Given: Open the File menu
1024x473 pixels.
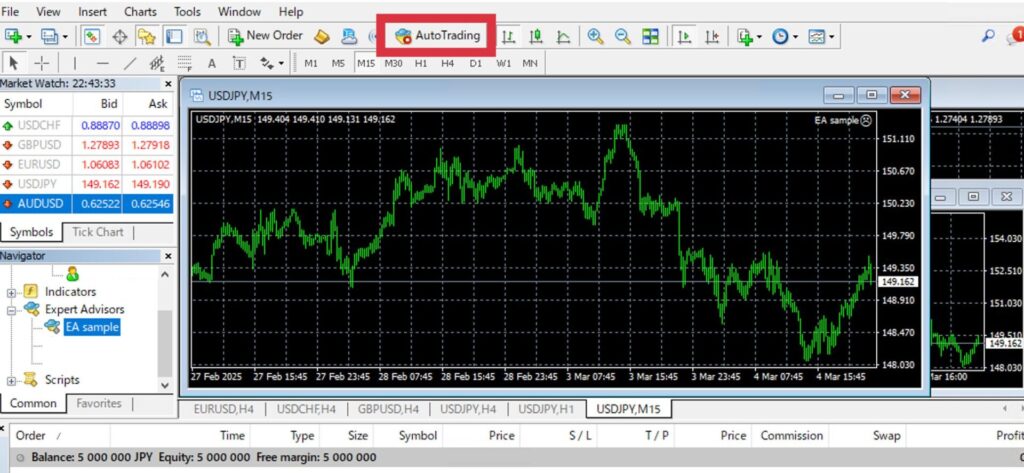Looking at the screenshot, I should point(10,12).
